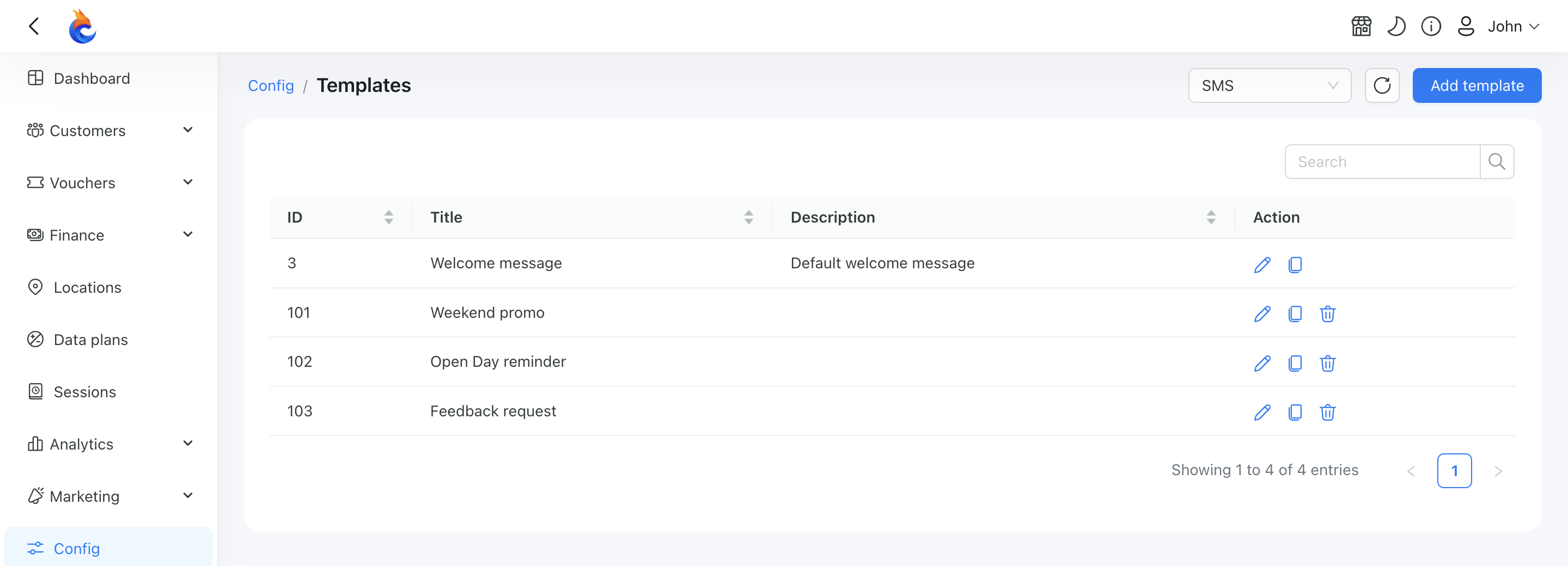The width and height of the screenshot is (1568, 566).
Task: Click the refresh templates button
Action: (1382, 86)
